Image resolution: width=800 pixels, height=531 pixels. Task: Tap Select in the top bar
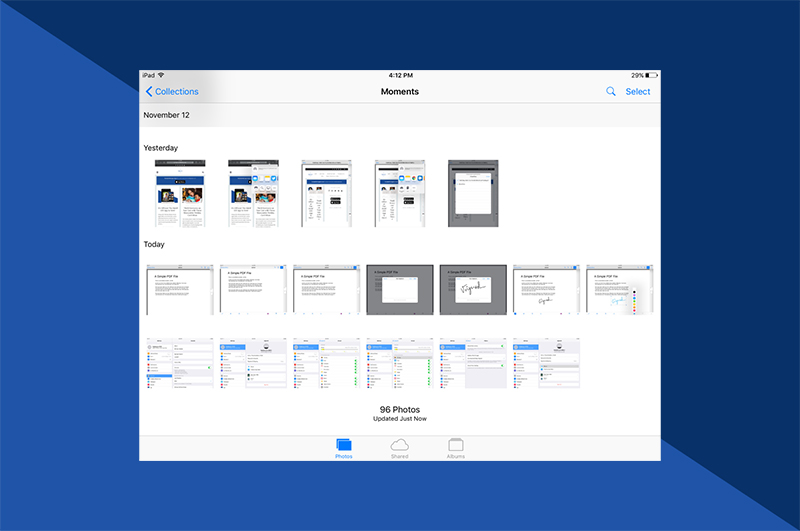(638, 92)
